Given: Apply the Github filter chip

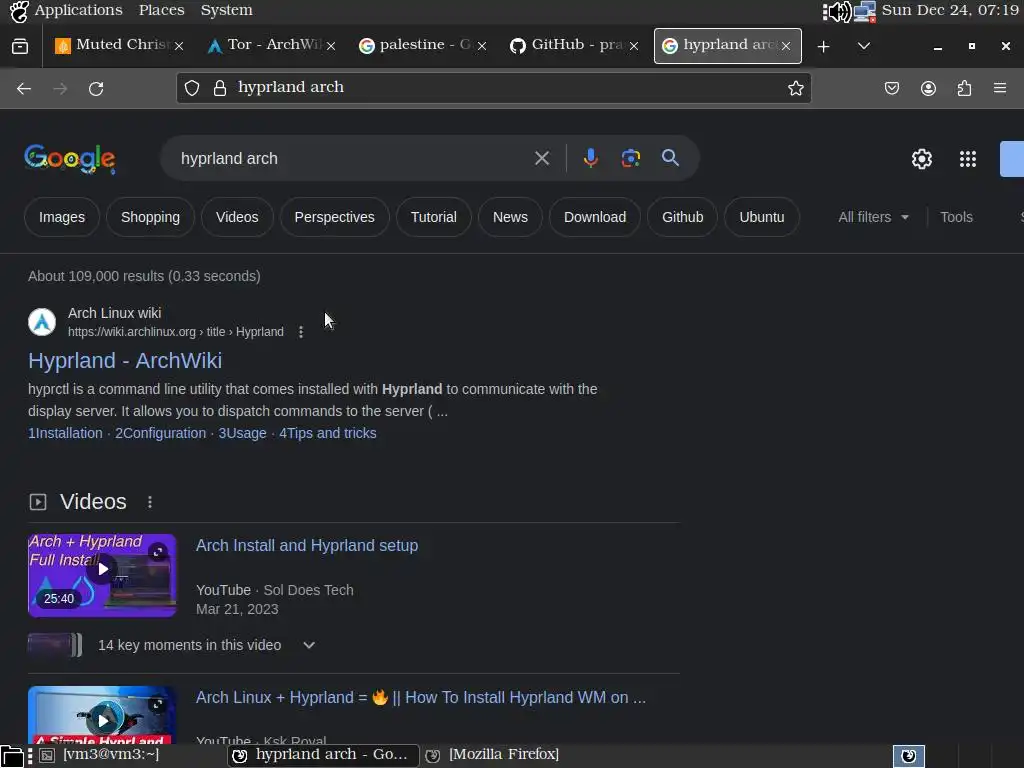Looking at the screenshot, I should click(682, 217).
